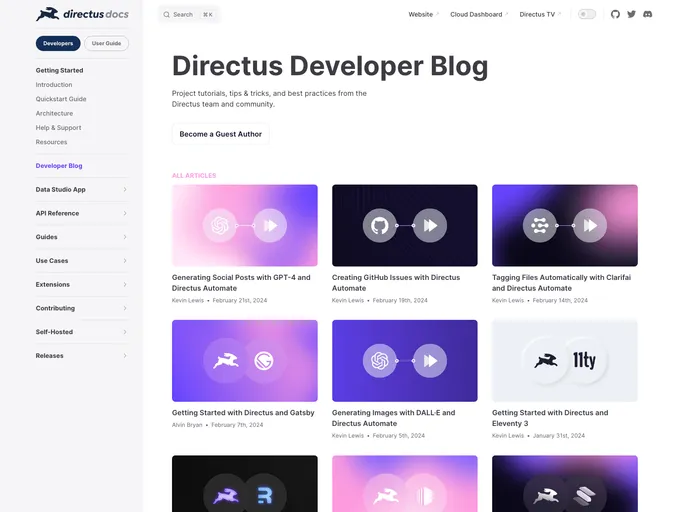Expand the Extensions section
This screenshot has height=512, width=688.
[x=81, y=284]
